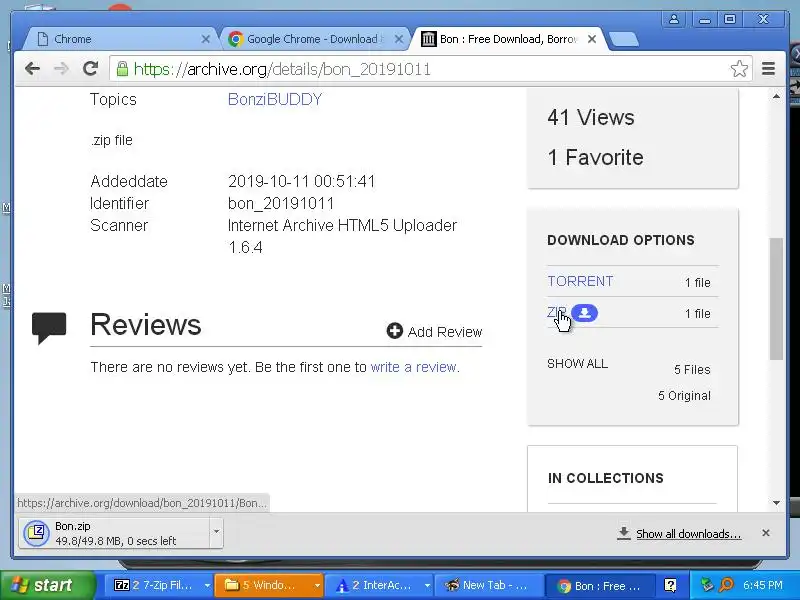Click the write a review link
The image size is (800, 600).
tap(413, 367)
